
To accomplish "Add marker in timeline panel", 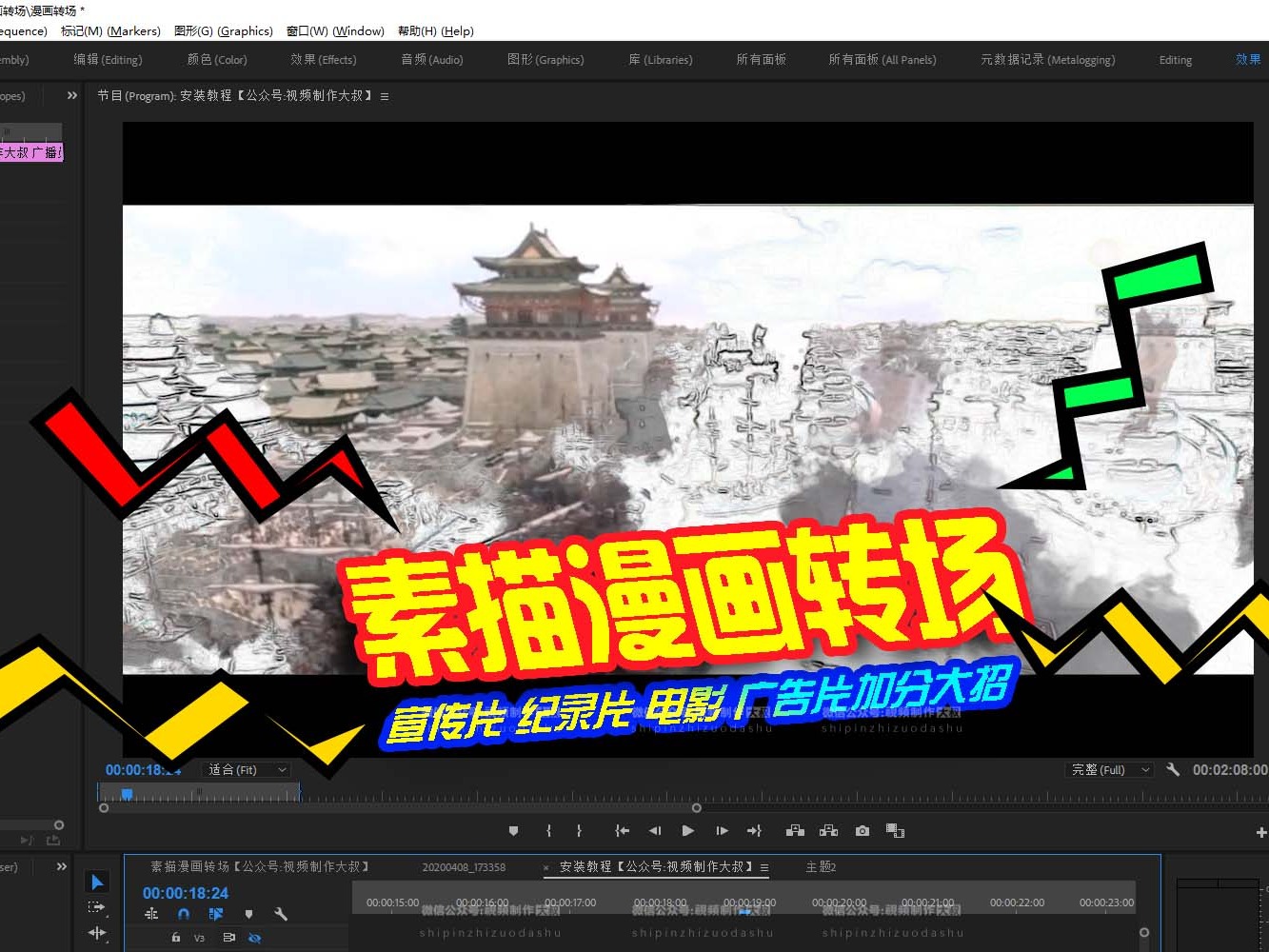I will click(x=248, y=914).
